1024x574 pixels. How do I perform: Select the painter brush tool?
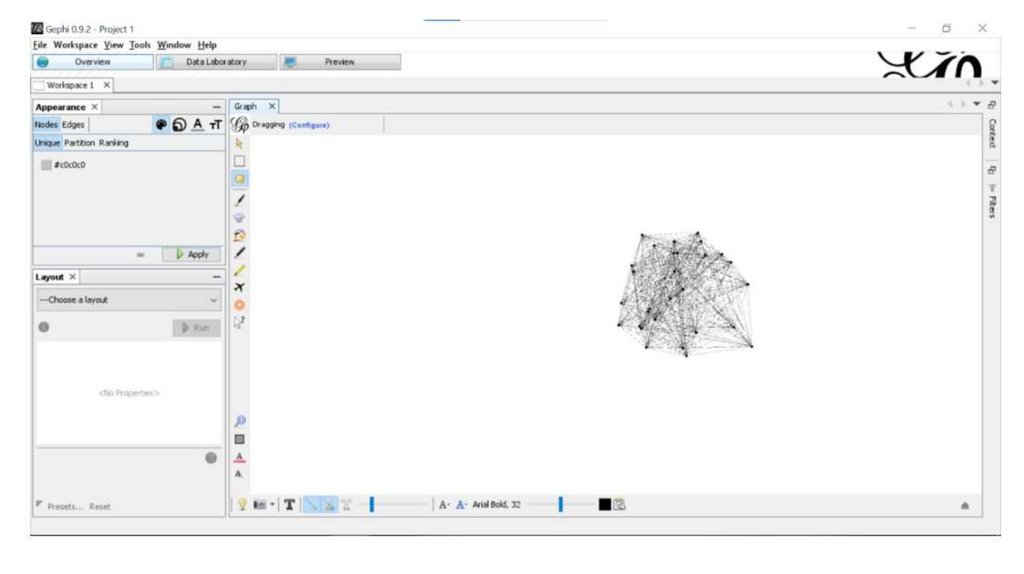[240, 200]
